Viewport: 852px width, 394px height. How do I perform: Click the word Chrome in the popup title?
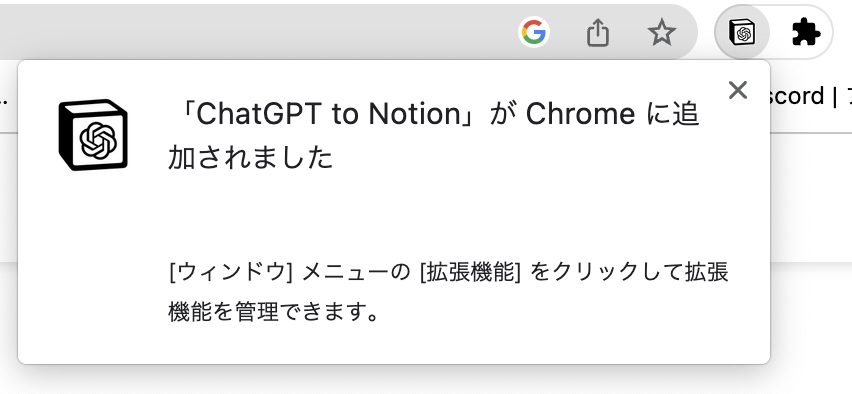(580, 114)
